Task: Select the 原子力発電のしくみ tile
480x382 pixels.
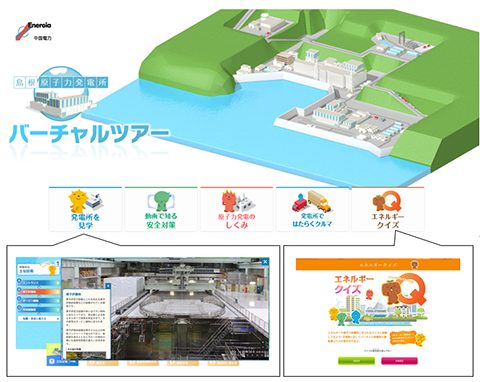Action: point(237,209)
